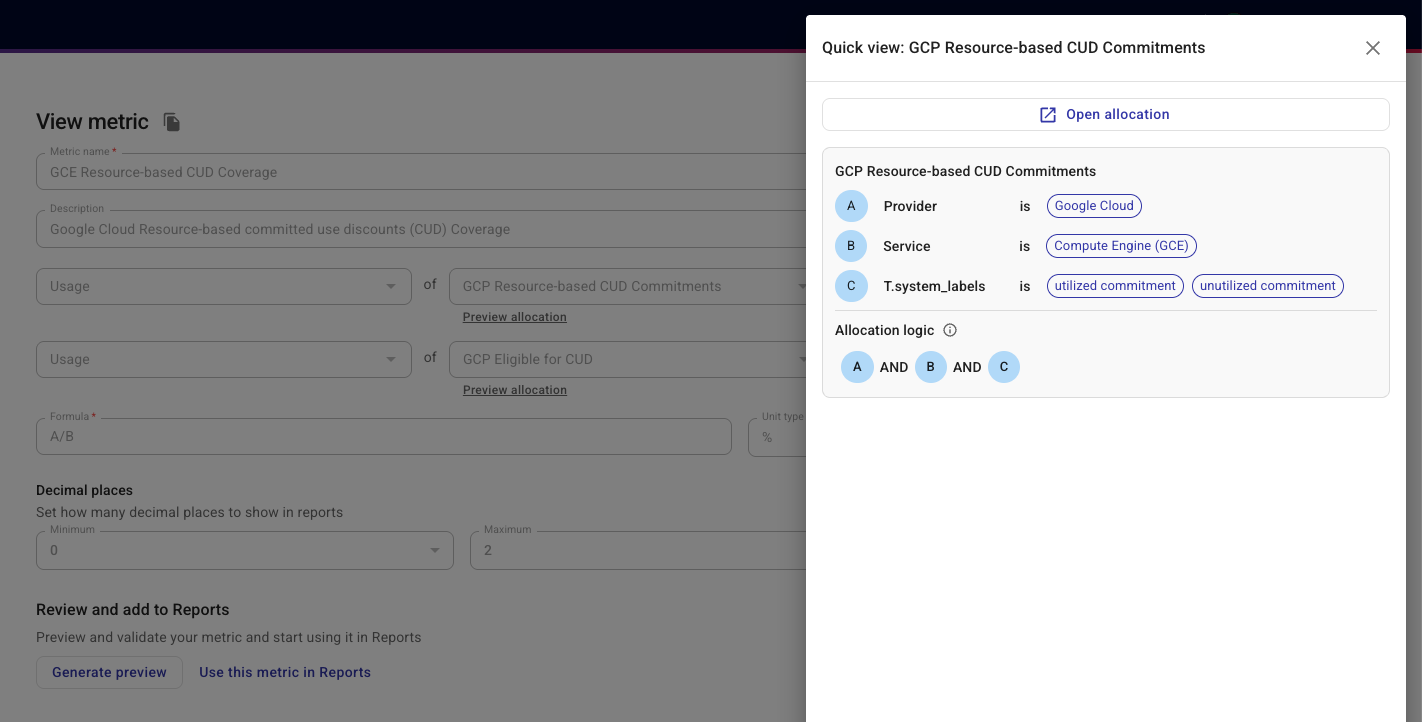Copy metric icon beside View metric
1422x722 pixels.
[x=172, y=122]
